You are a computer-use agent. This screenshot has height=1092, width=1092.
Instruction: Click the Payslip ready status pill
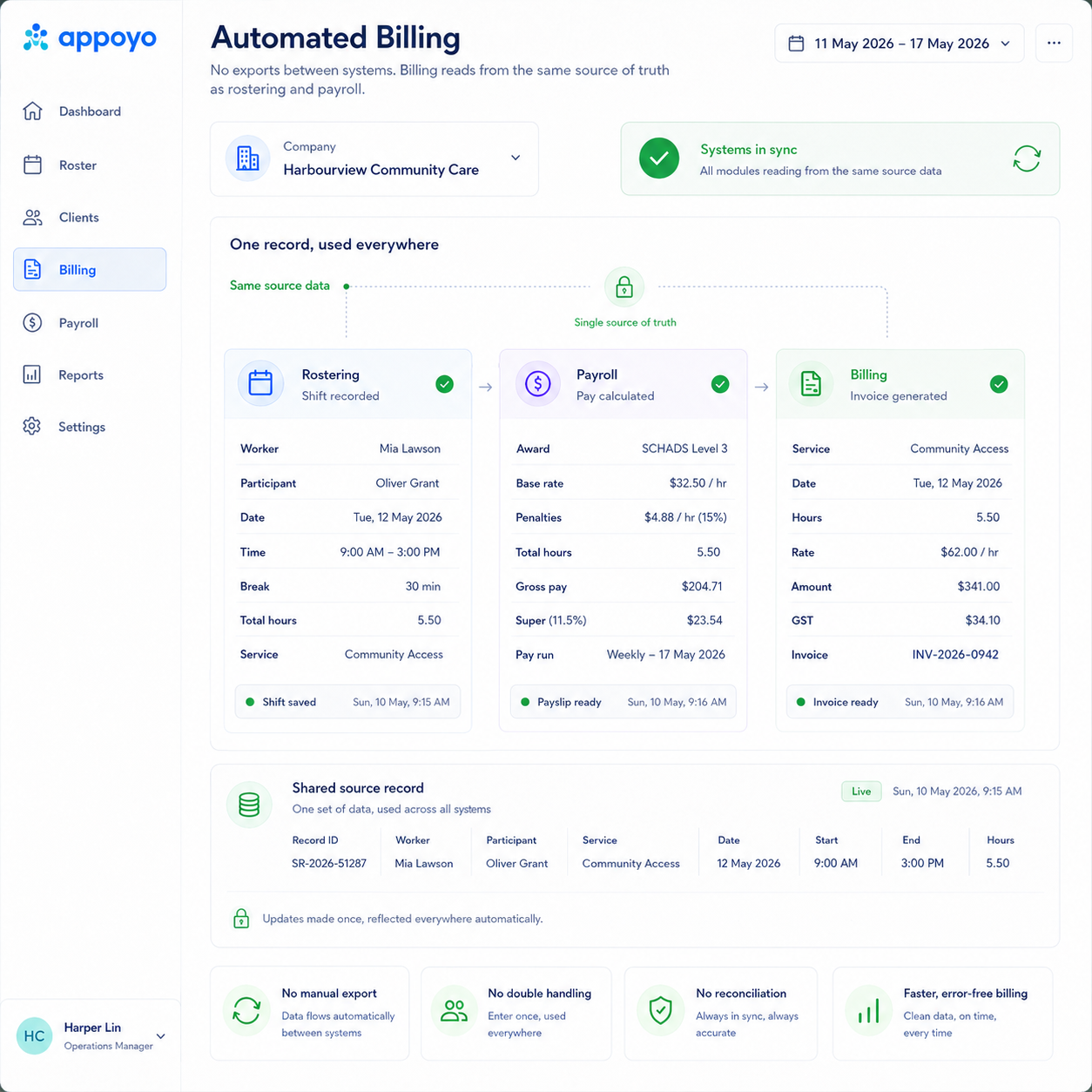pos(623,702)
